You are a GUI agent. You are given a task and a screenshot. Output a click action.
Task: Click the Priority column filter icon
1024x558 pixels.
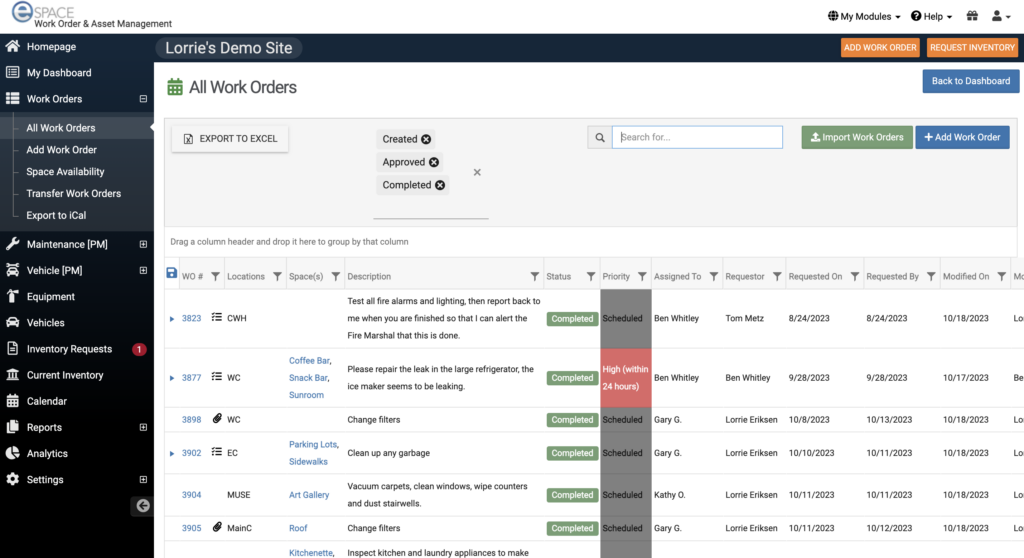pyautogui.click(x=641, y=277)
